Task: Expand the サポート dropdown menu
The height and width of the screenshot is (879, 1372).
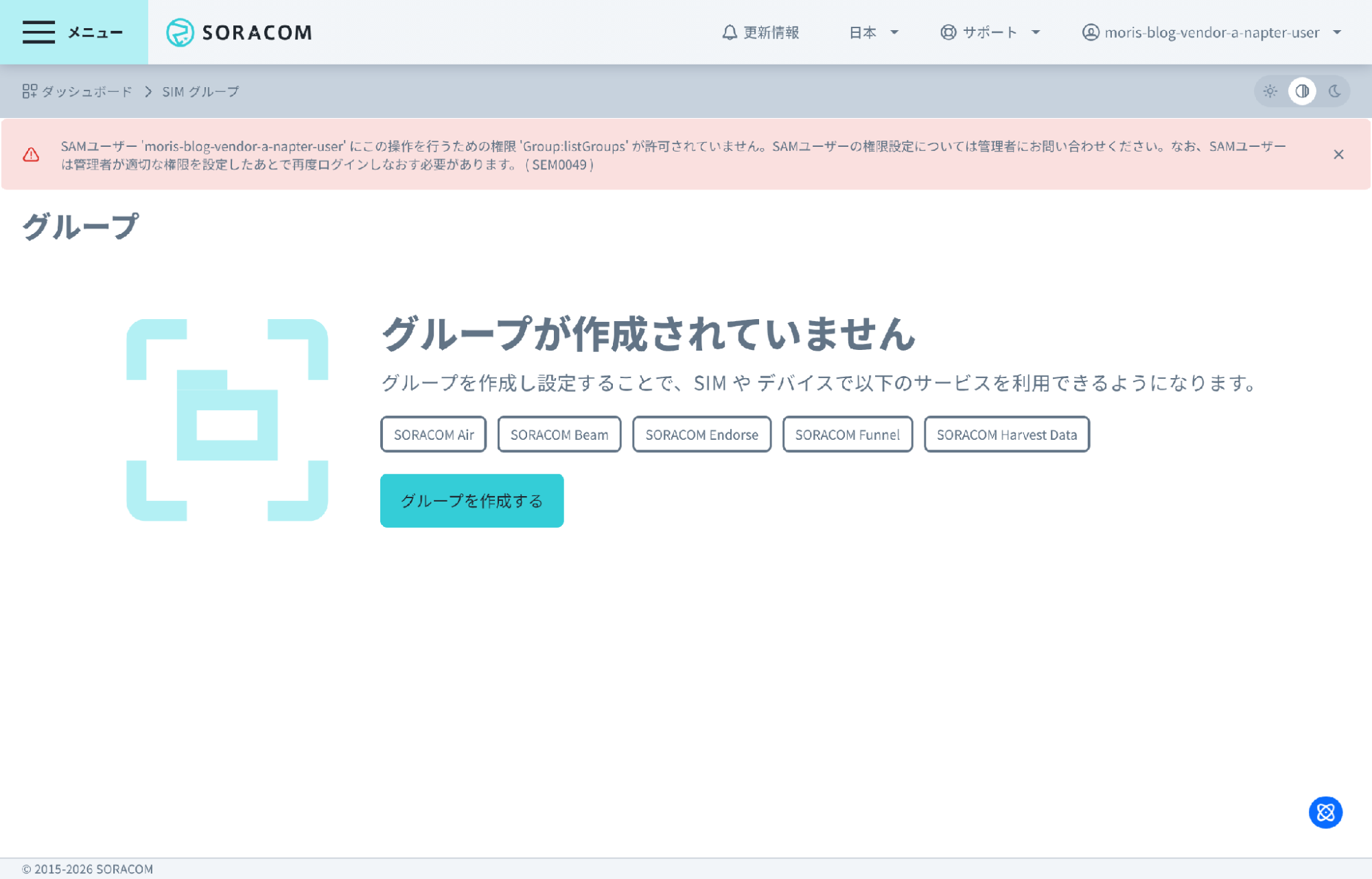Action: coord(990,32)
